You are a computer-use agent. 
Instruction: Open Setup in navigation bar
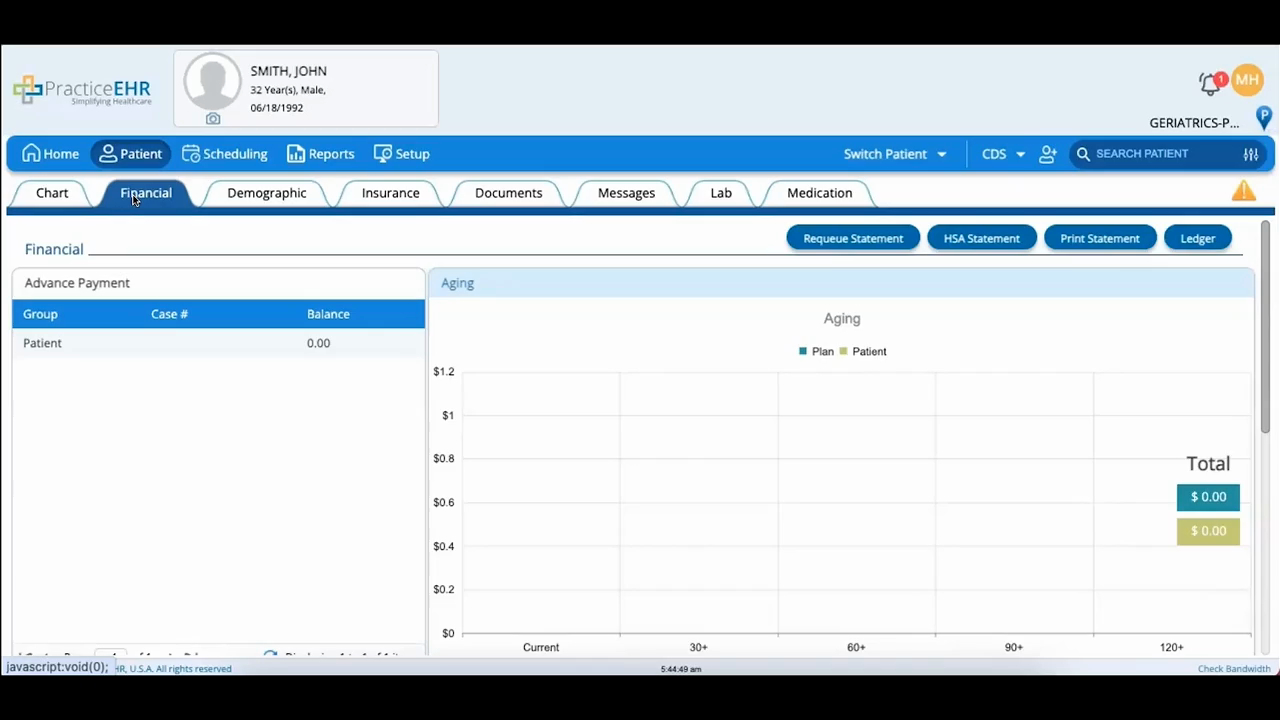401,154
